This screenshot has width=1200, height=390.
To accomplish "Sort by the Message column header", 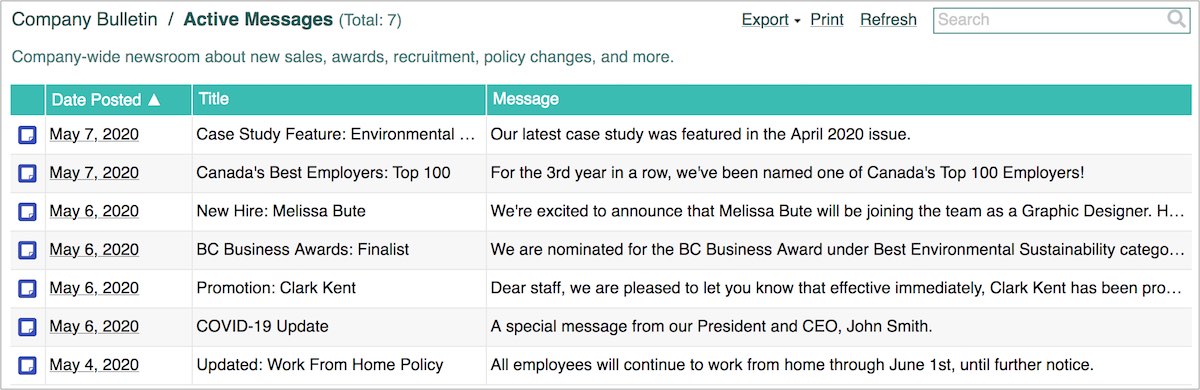I will tap(526, 99).
